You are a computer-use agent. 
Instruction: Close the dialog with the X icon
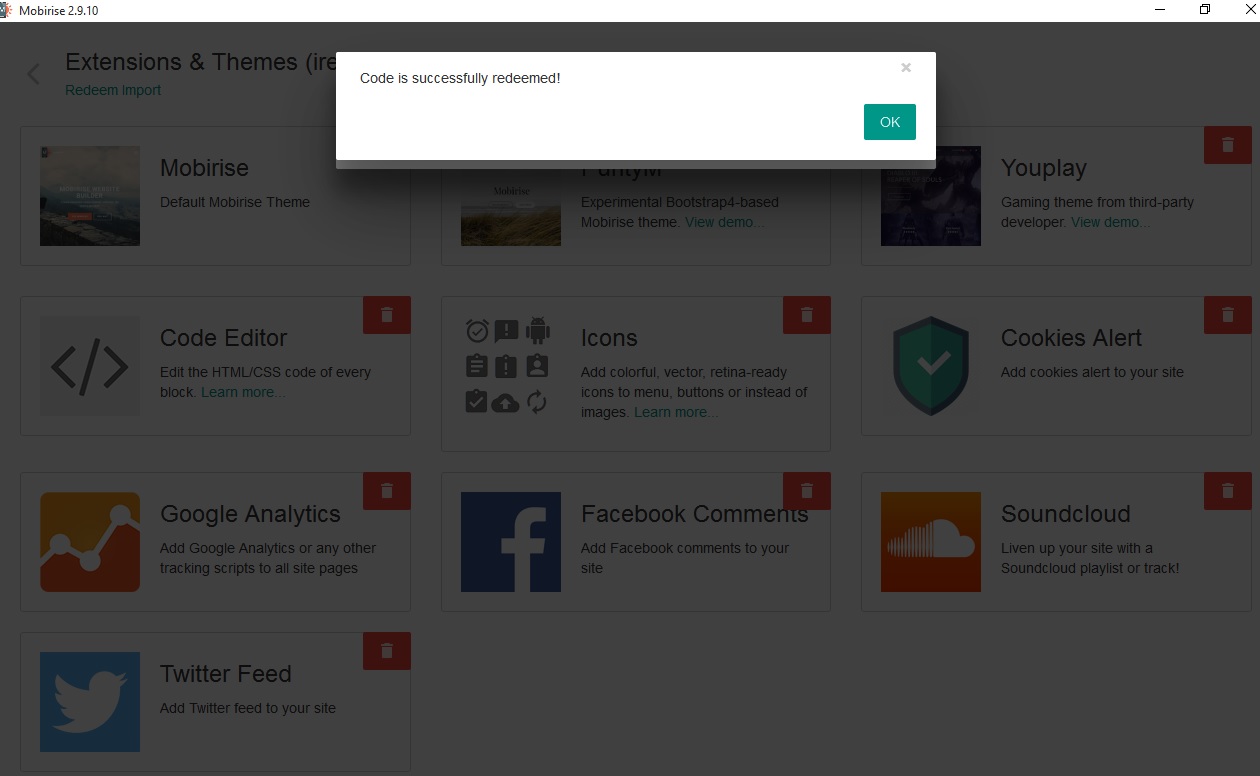tap(906, 68)
